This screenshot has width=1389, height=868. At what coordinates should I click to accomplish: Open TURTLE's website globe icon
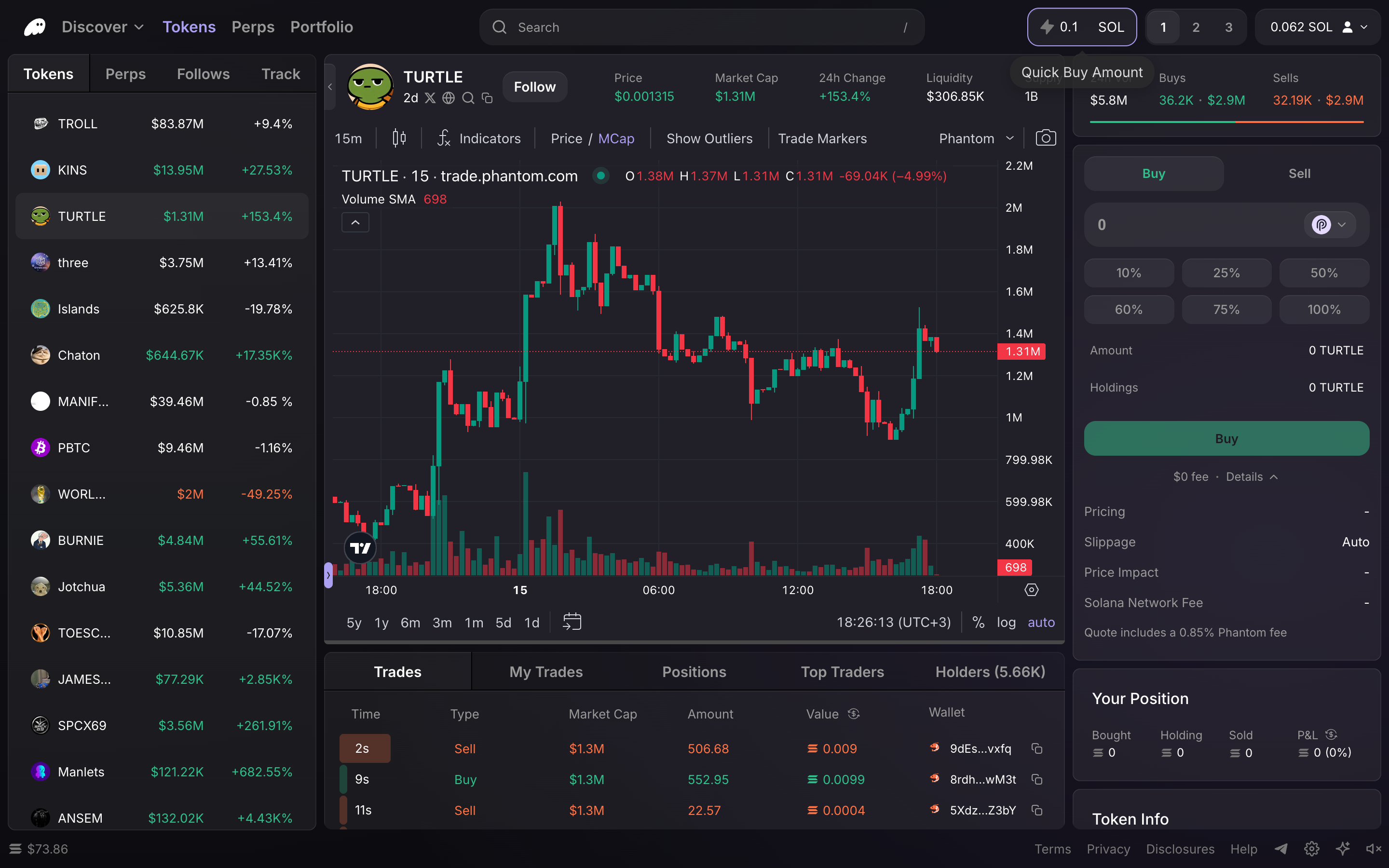[449, 98]
